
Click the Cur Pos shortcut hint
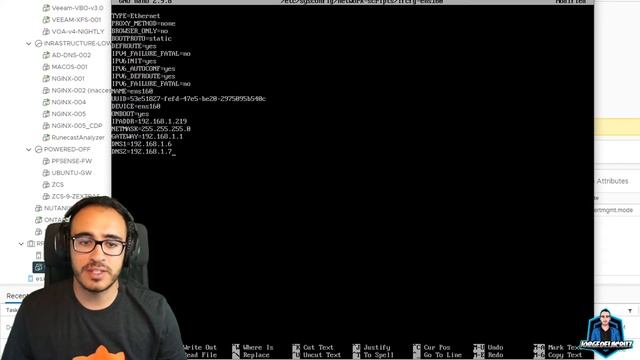pyautogui.click(x=432, y=347)
